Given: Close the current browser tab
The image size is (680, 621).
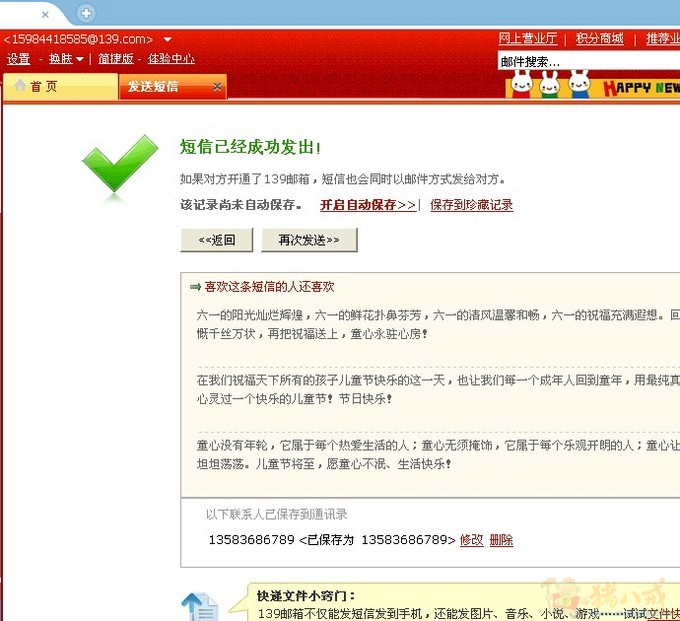Looking at the screenshot, I should (x=45, y=15).
